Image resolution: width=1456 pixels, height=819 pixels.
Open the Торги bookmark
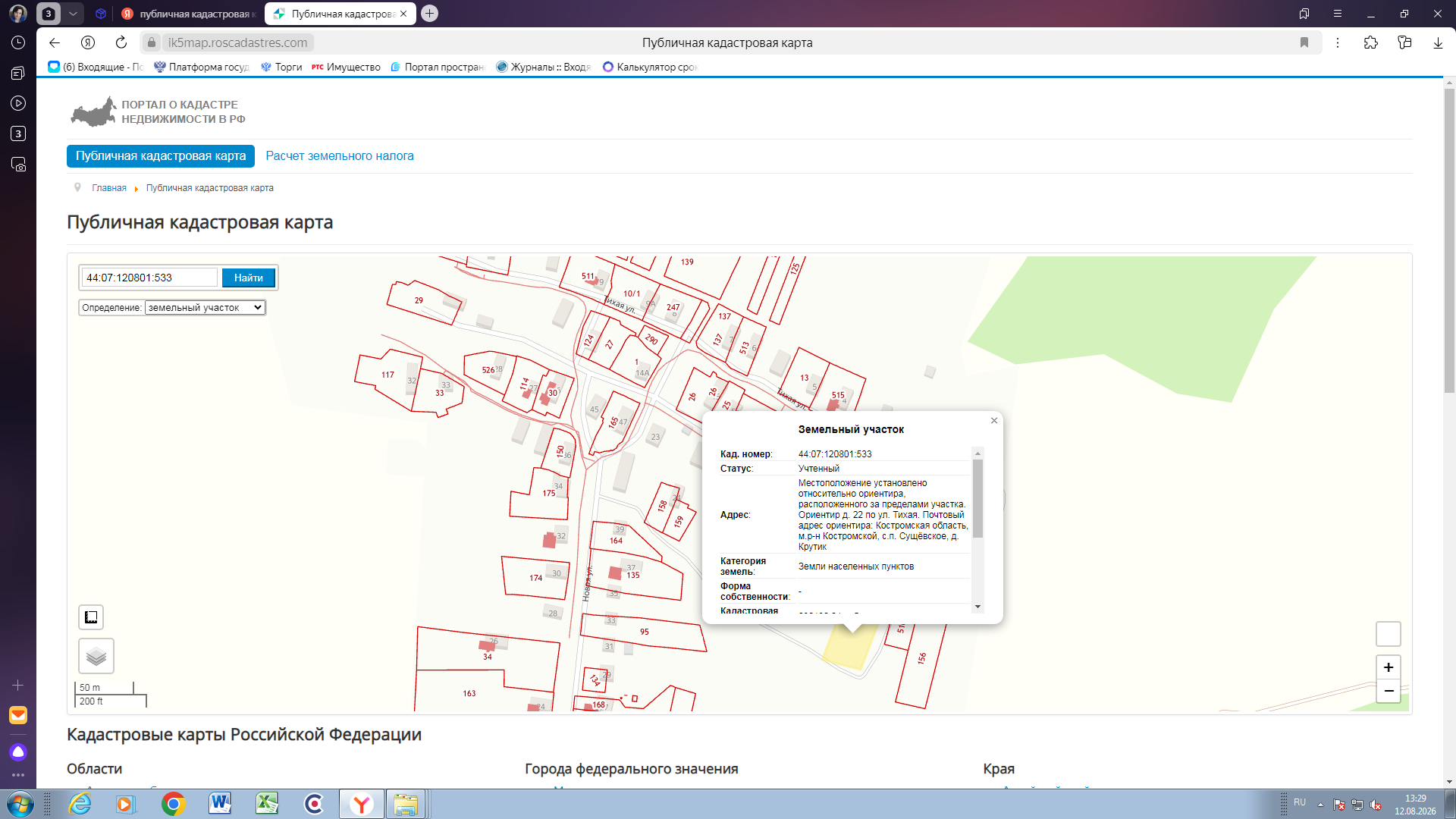click(x=281, y=67)
